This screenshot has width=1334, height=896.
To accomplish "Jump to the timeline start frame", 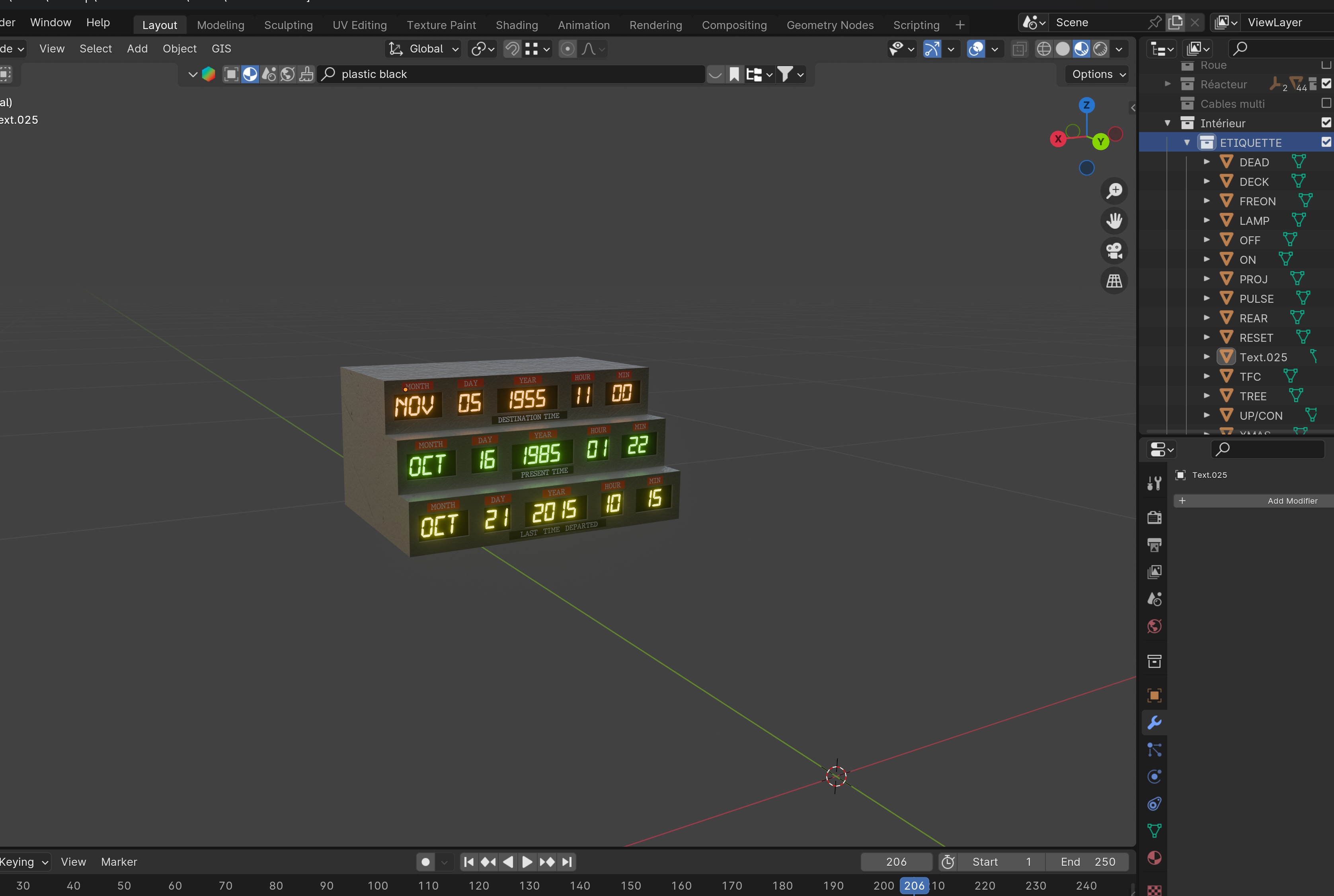I will [469, 862].
